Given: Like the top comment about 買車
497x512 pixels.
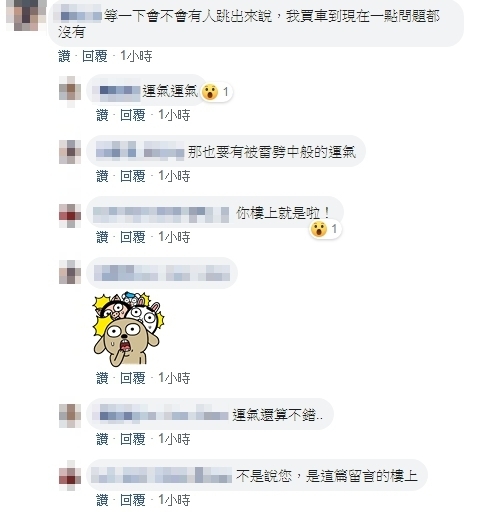Looking at the screenshot, I should coord(64,56).
